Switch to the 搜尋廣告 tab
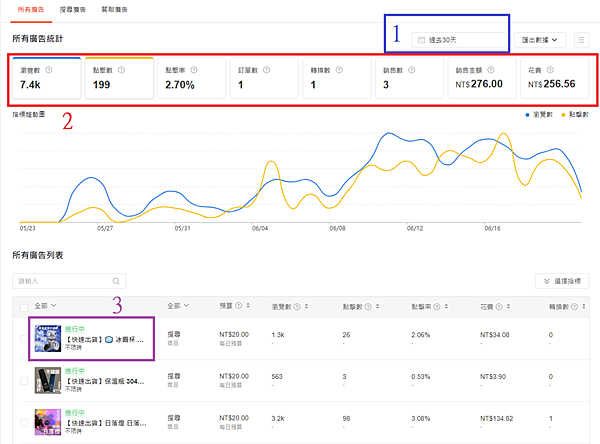This screenshot has width=600, height=444. [73, 10]
